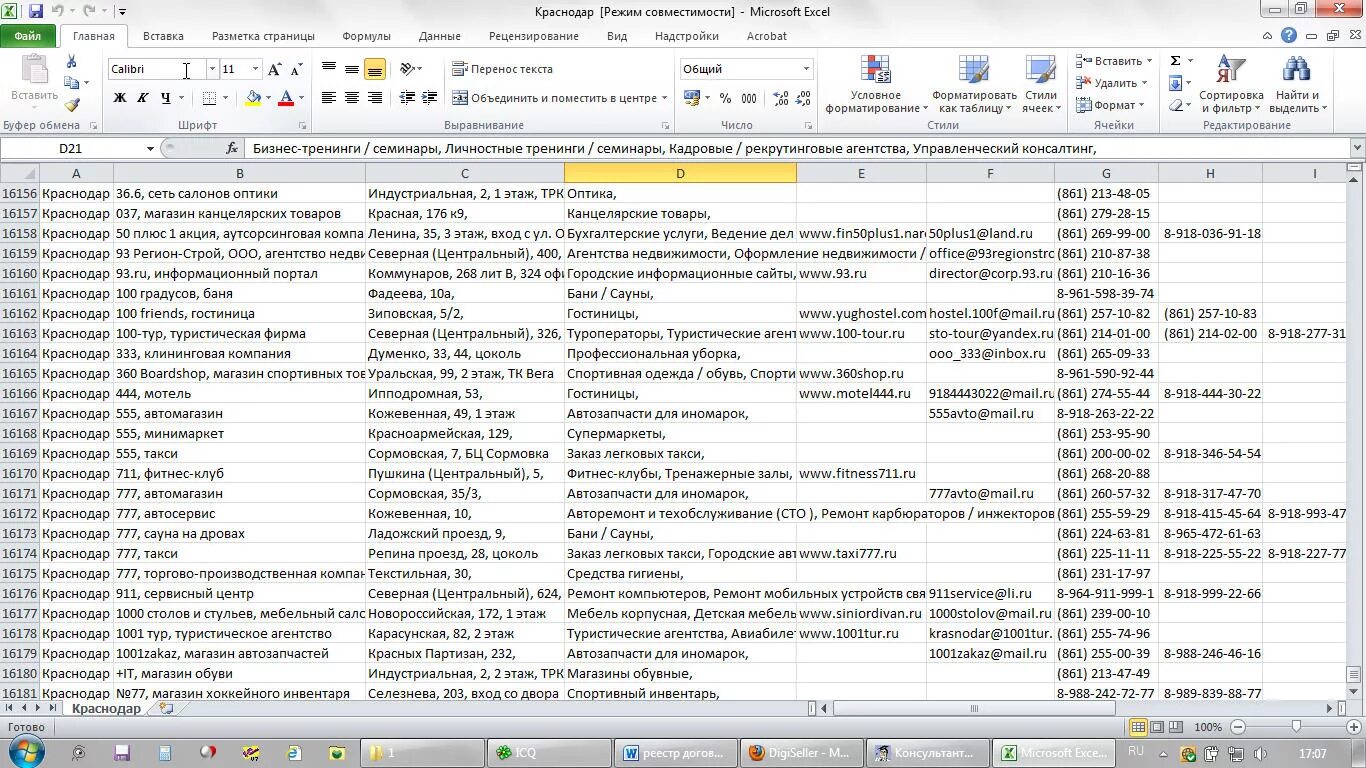Open Форматировать как таблицу dropdown
This screenshot has height=768, width=1366.
coord(974,84)
